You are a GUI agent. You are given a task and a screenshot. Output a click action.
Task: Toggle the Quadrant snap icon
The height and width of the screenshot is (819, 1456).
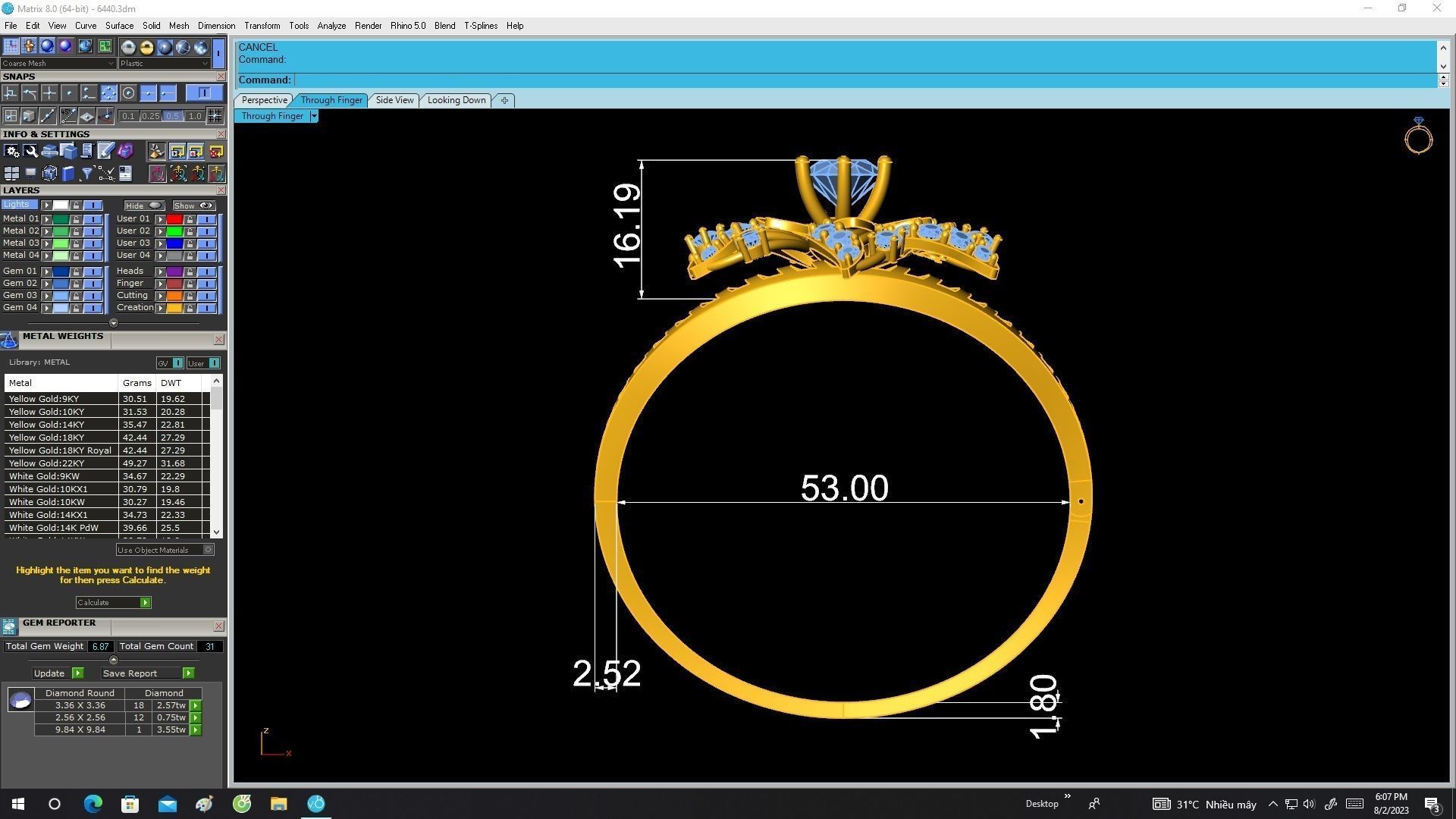(108, 93)
